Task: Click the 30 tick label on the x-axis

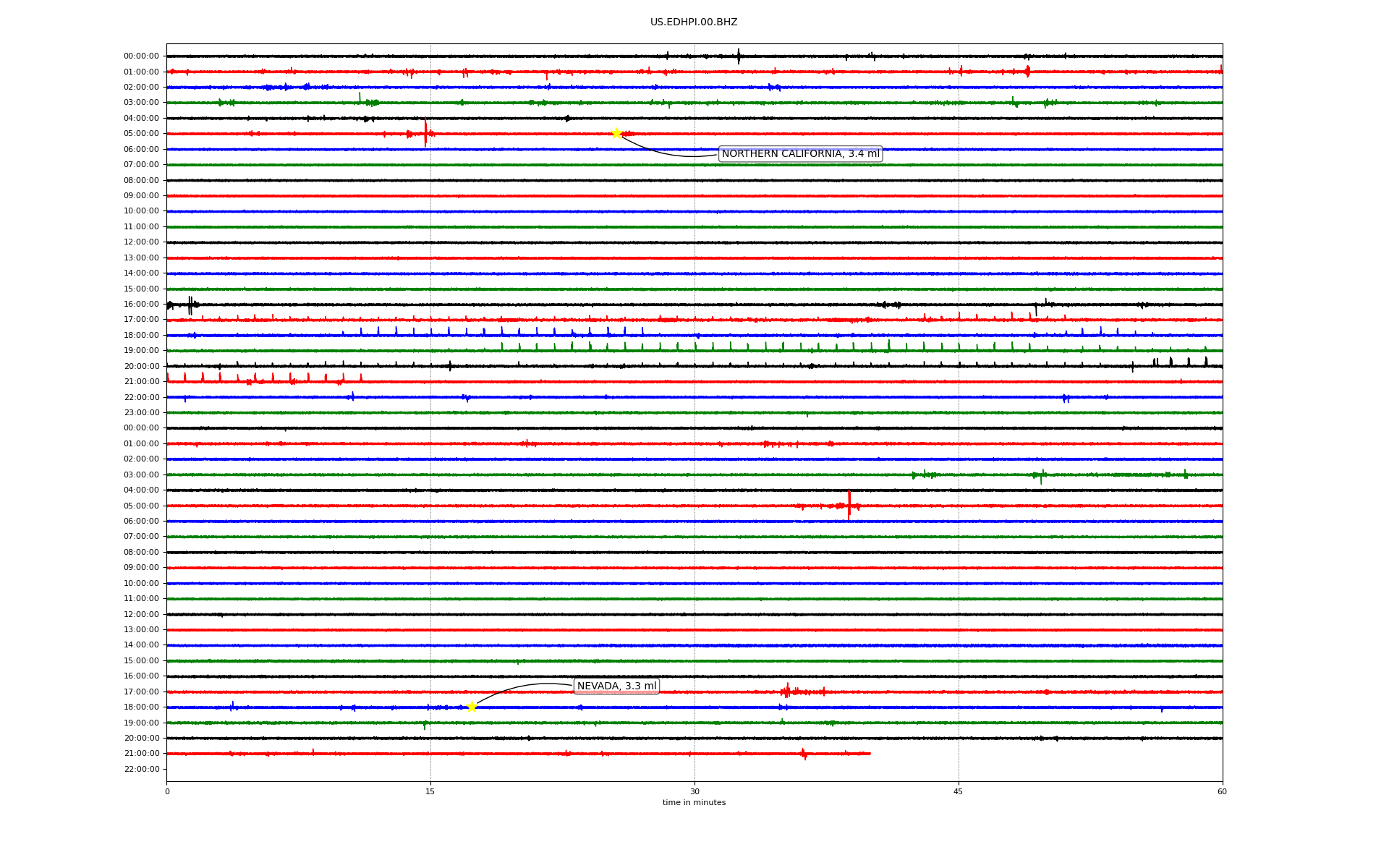Action: (x=694, y=791)
